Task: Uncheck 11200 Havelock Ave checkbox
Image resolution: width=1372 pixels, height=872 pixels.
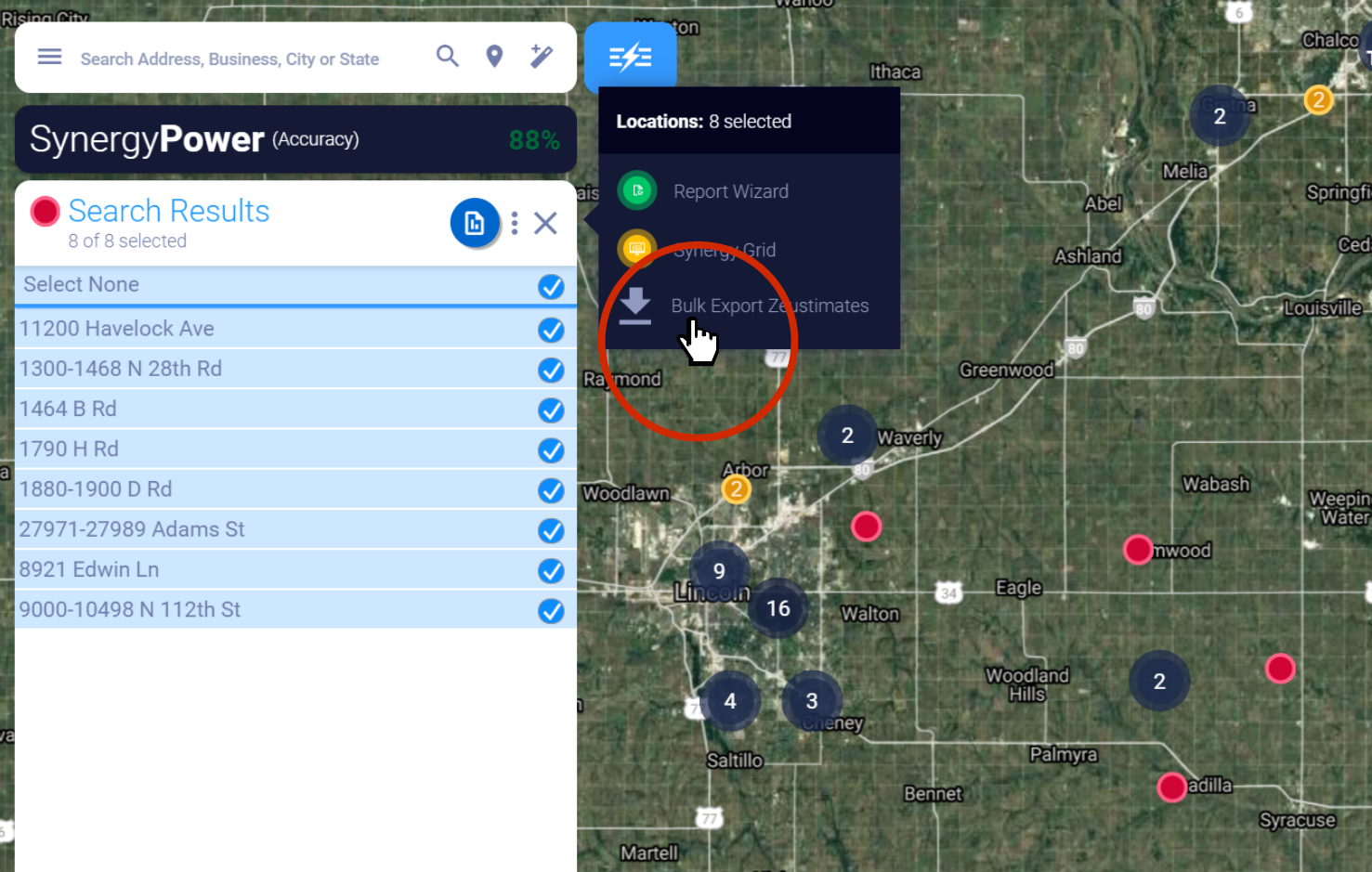Action: [x=551, y=330]
